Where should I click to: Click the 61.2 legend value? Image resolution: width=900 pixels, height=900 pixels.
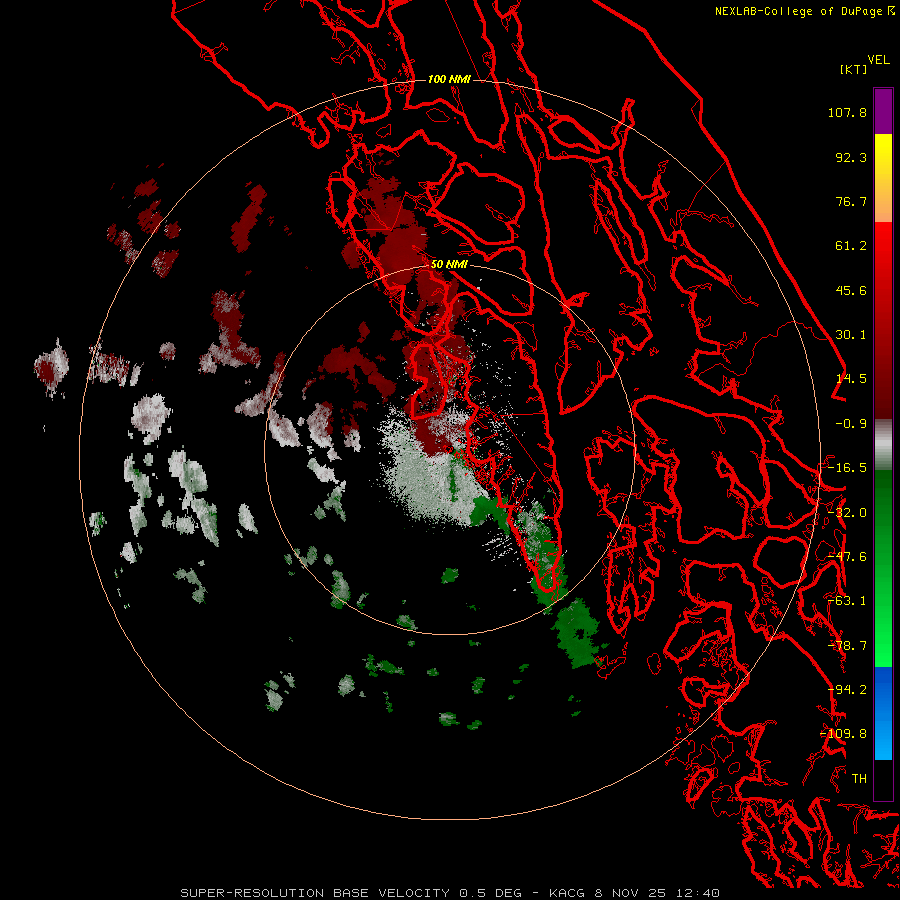[851, 246]
